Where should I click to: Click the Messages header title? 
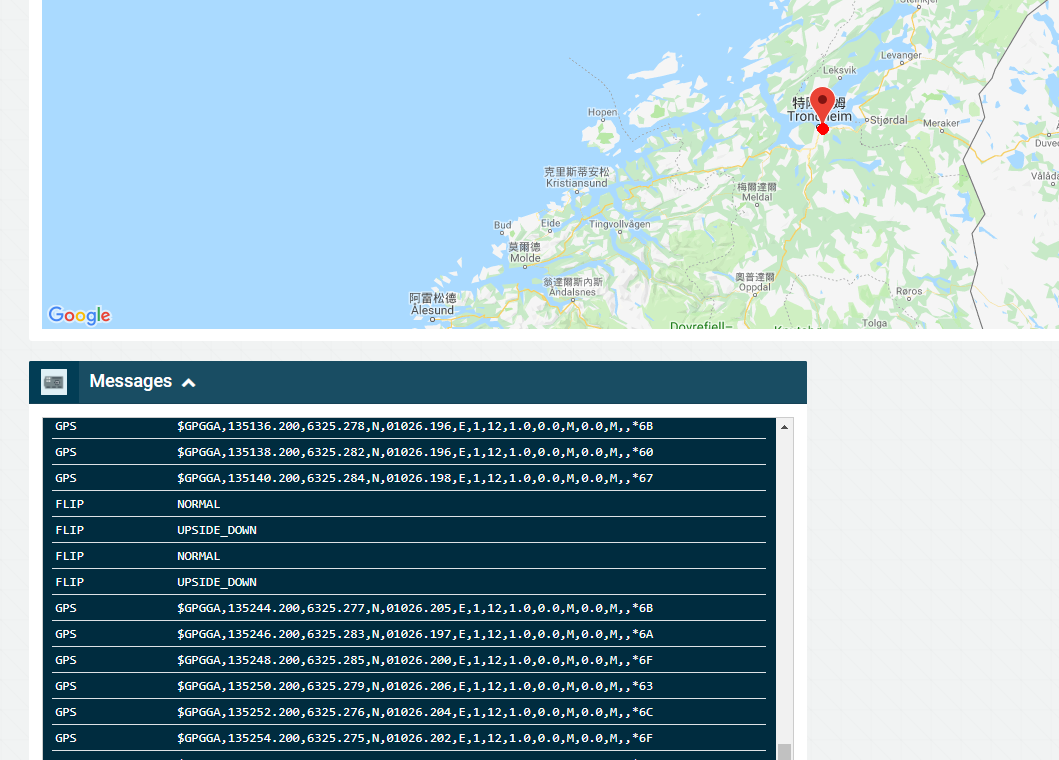(x=130, y=381)
